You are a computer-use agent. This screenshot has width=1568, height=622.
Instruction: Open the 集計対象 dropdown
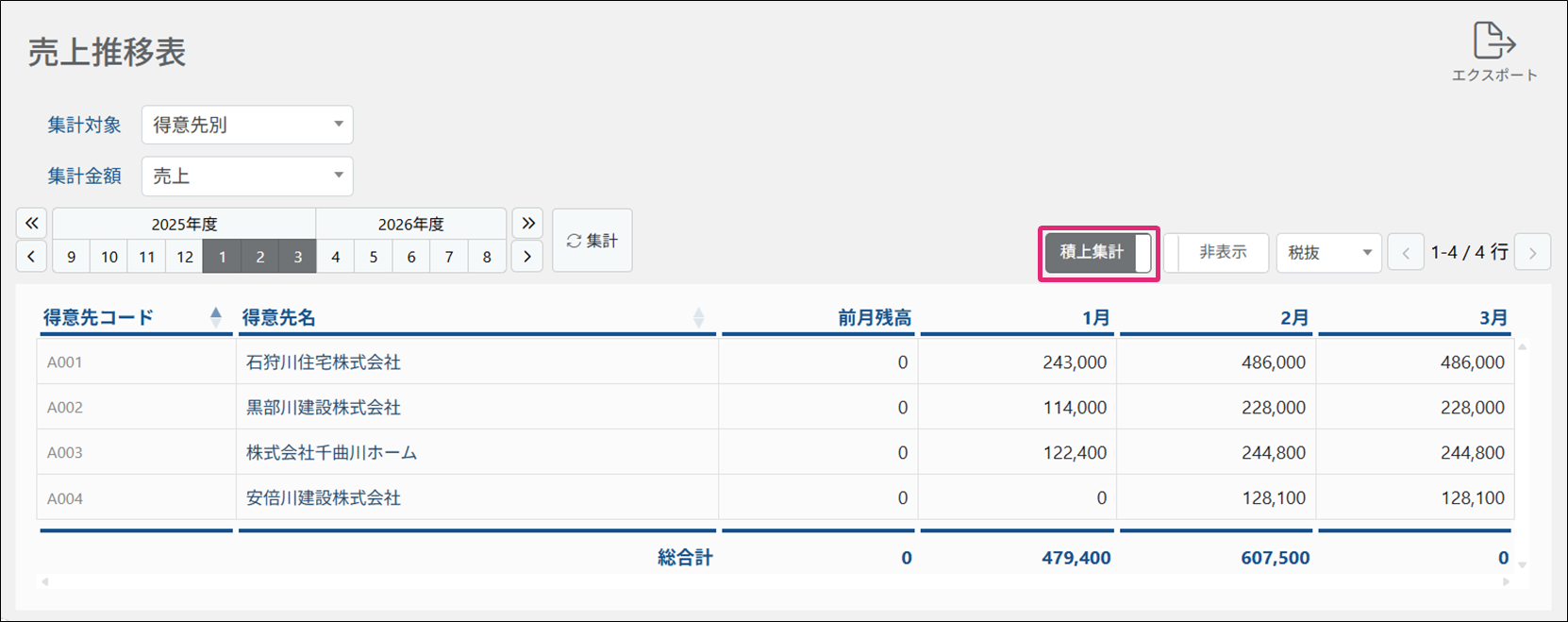(247, 125)
